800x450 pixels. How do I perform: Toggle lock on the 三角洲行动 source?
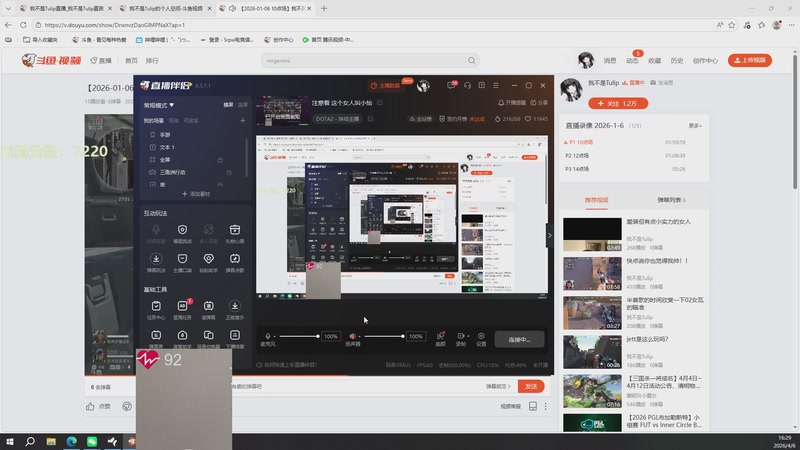[229, 172]
